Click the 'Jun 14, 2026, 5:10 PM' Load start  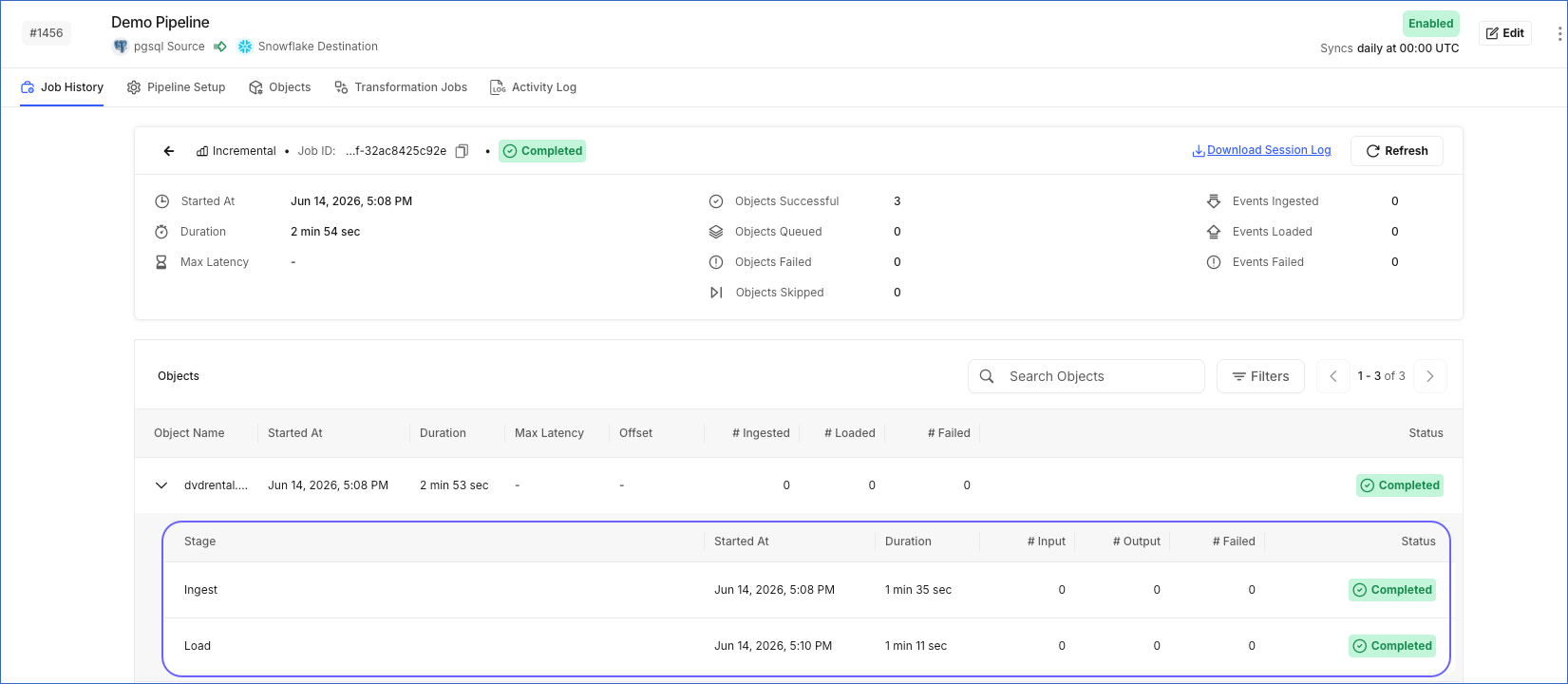coord(773,646)
